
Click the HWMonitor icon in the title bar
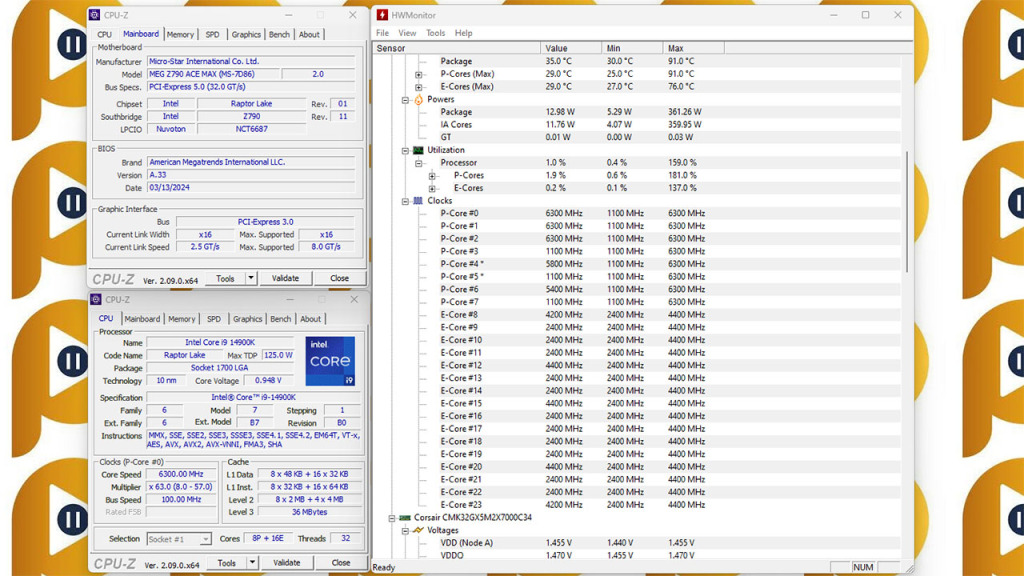tap(383, 15)
